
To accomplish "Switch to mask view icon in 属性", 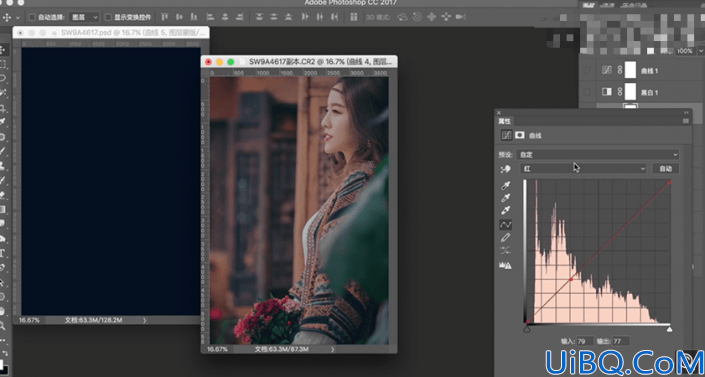I will tap(520, 135).
